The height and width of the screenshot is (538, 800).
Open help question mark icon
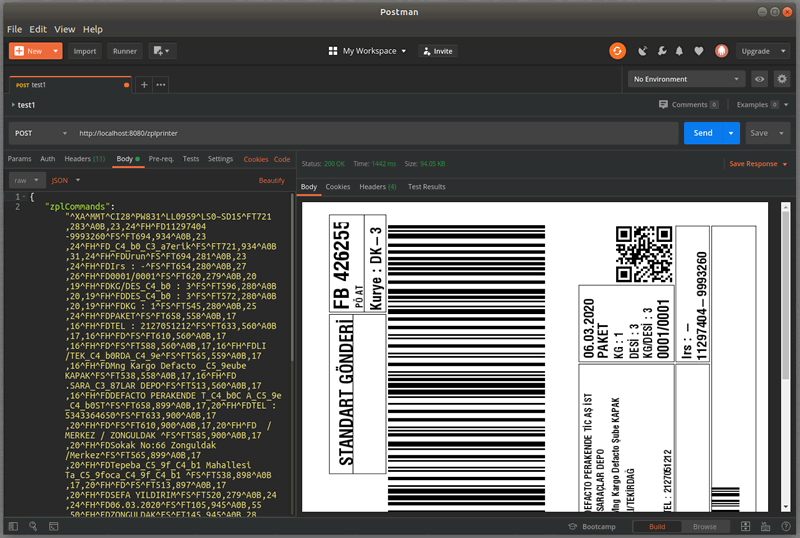pyautogui.click(x=786, y=526)
